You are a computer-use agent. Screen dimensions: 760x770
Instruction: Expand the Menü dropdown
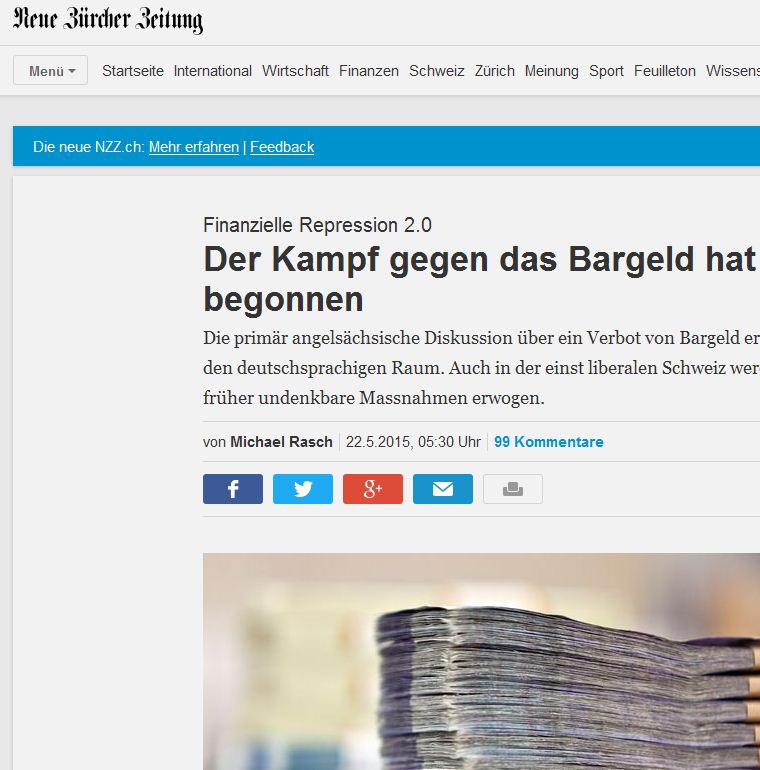point(51,71)
